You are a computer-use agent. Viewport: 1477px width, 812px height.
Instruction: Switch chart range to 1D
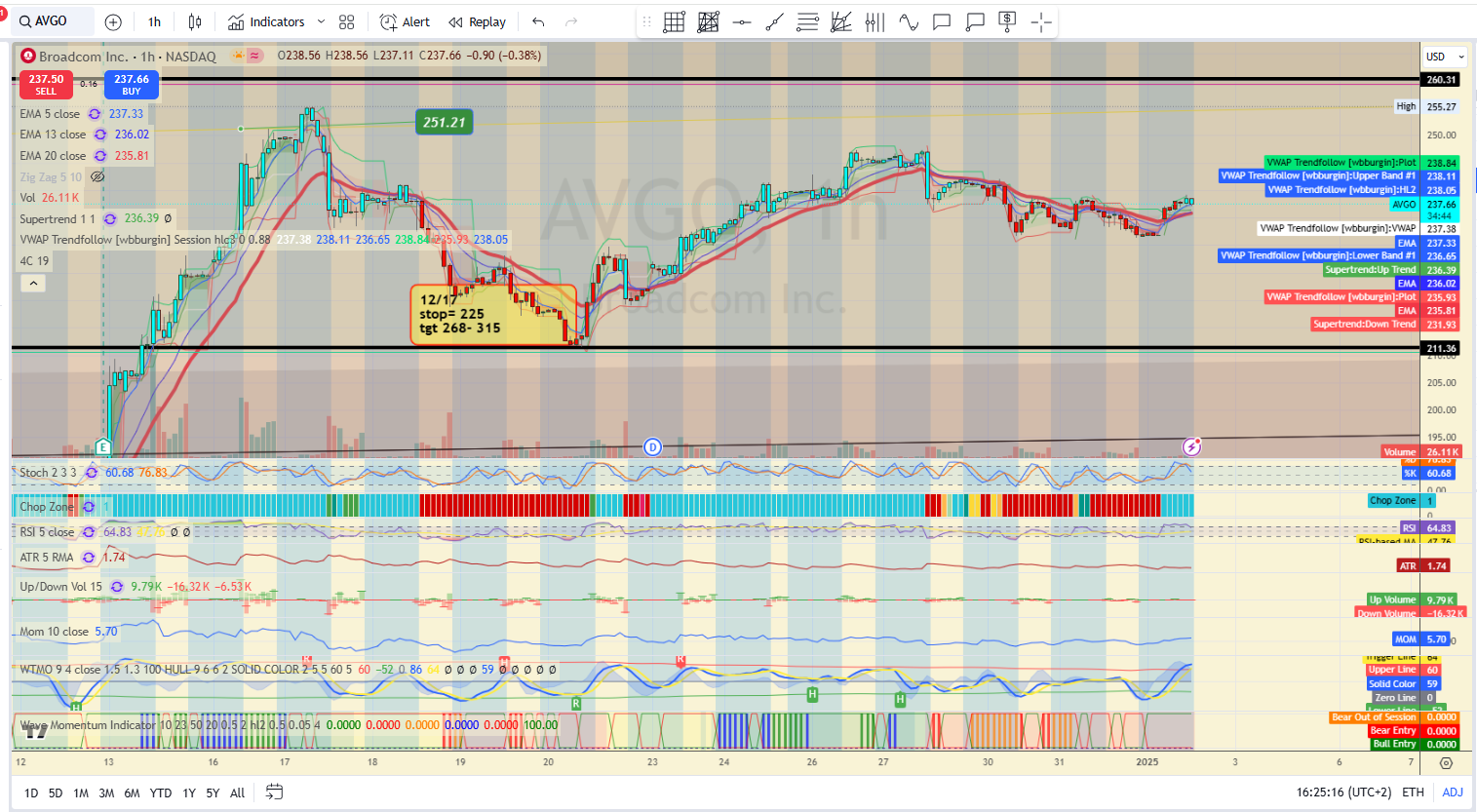(x=31, y=793)
